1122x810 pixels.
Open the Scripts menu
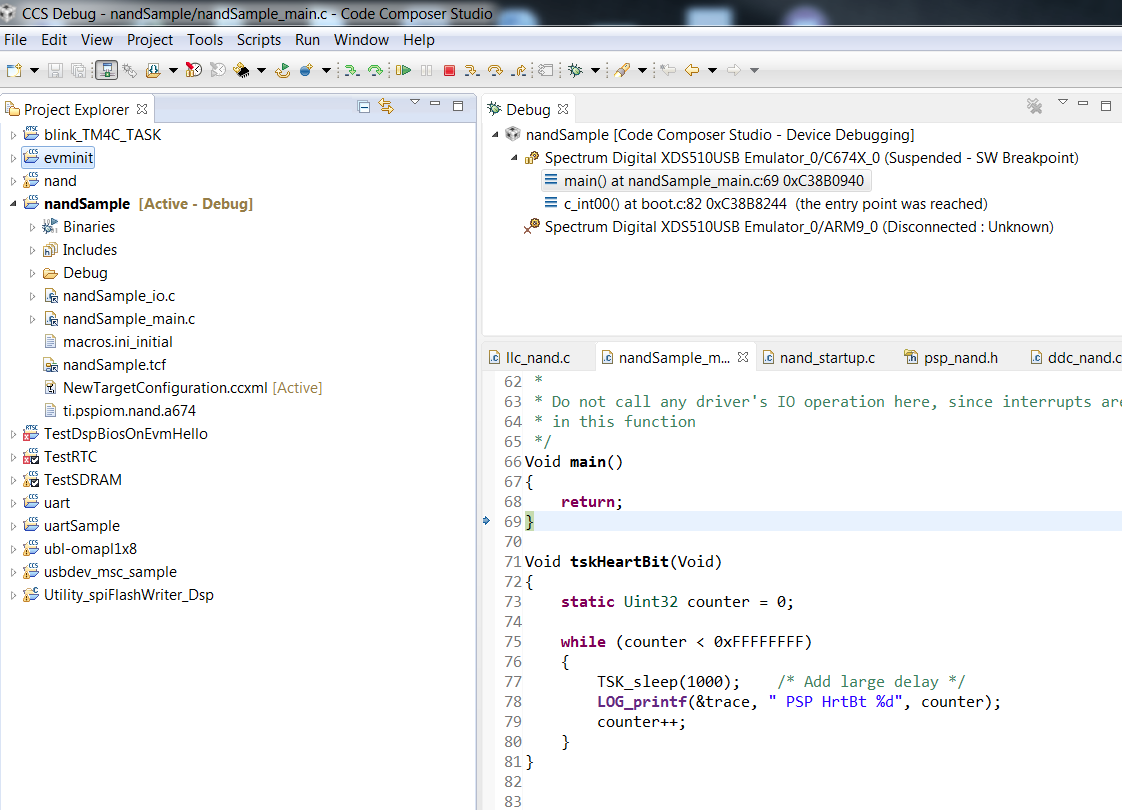(258, 40)
